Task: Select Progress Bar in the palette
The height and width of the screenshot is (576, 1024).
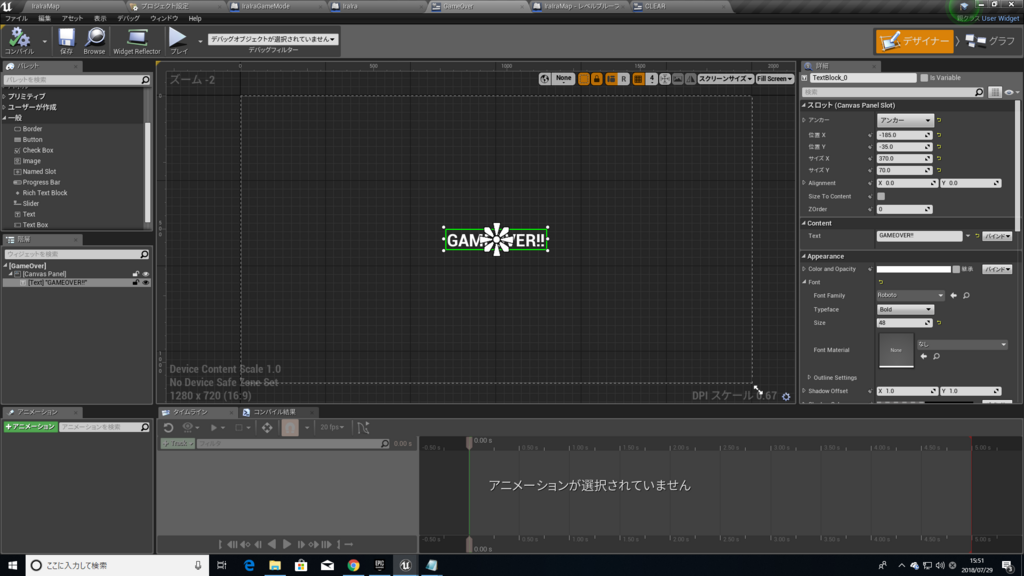Action: [x=41, y=182]
